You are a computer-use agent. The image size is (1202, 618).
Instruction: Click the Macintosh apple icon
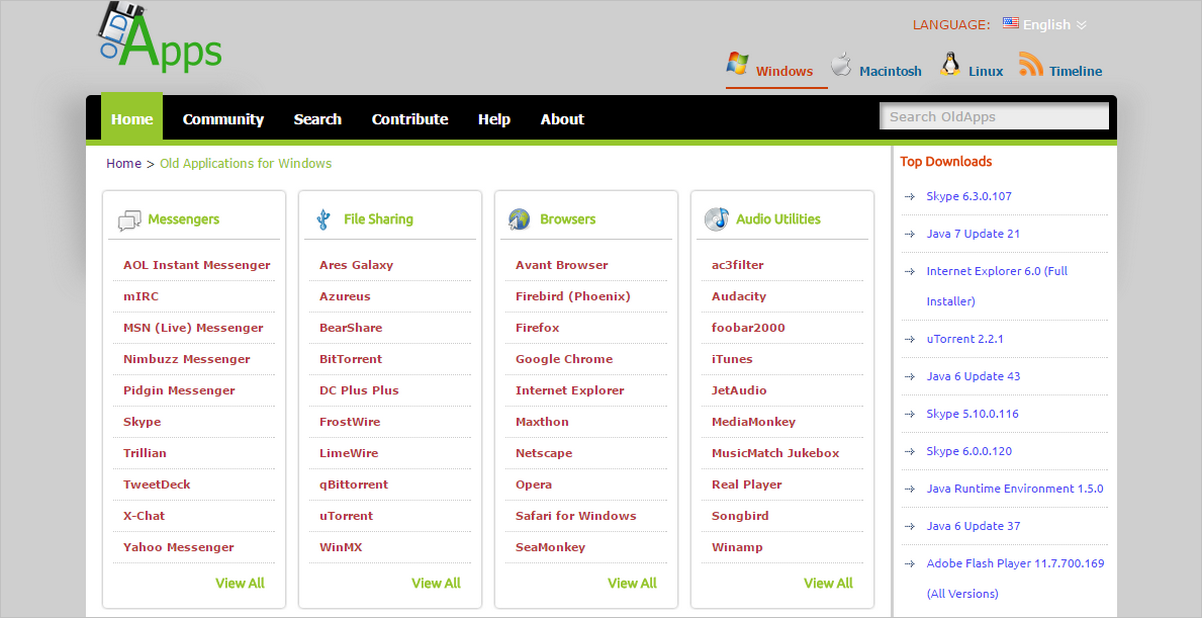click(841, 64)
